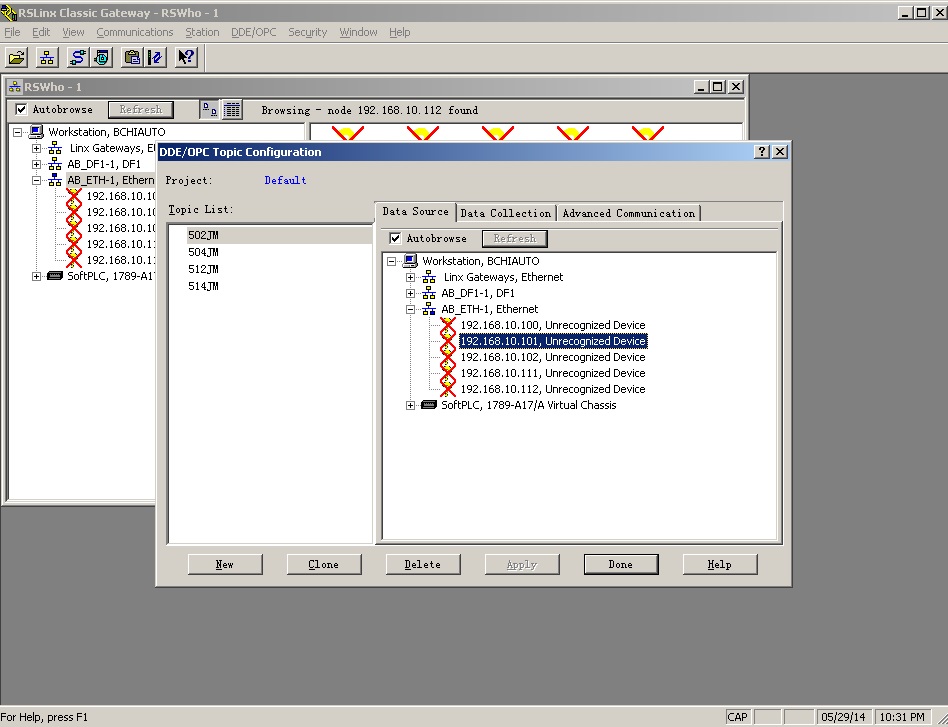Collapse Workstation node in dialog tree

(392, 261)
